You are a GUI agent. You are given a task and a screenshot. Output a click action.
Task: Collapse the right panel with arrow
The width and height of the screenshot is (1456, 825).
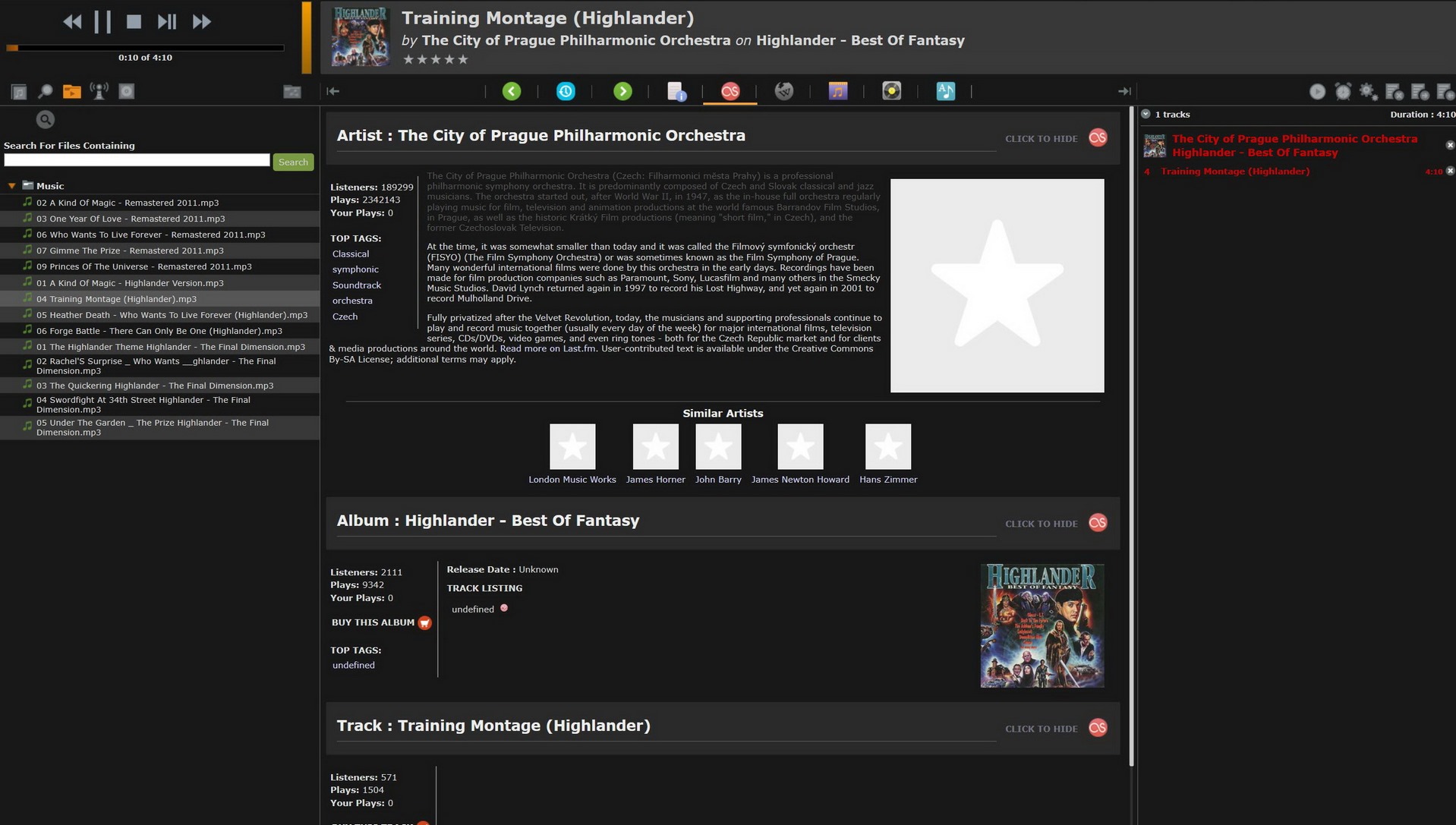pos(1124,91)
